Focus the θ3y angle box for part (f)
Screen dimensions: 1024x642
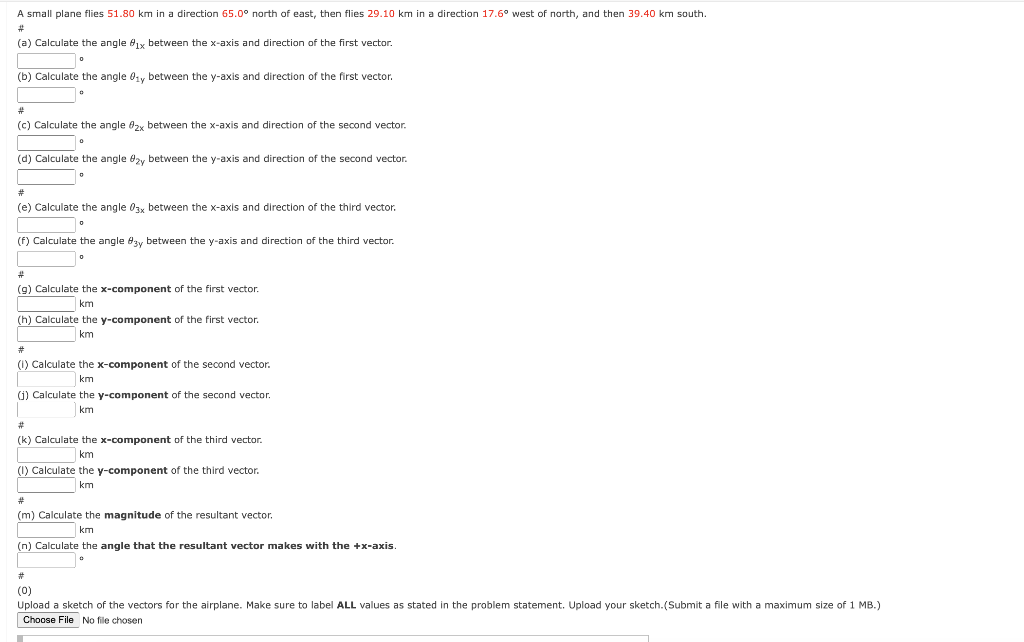(46, 259)
